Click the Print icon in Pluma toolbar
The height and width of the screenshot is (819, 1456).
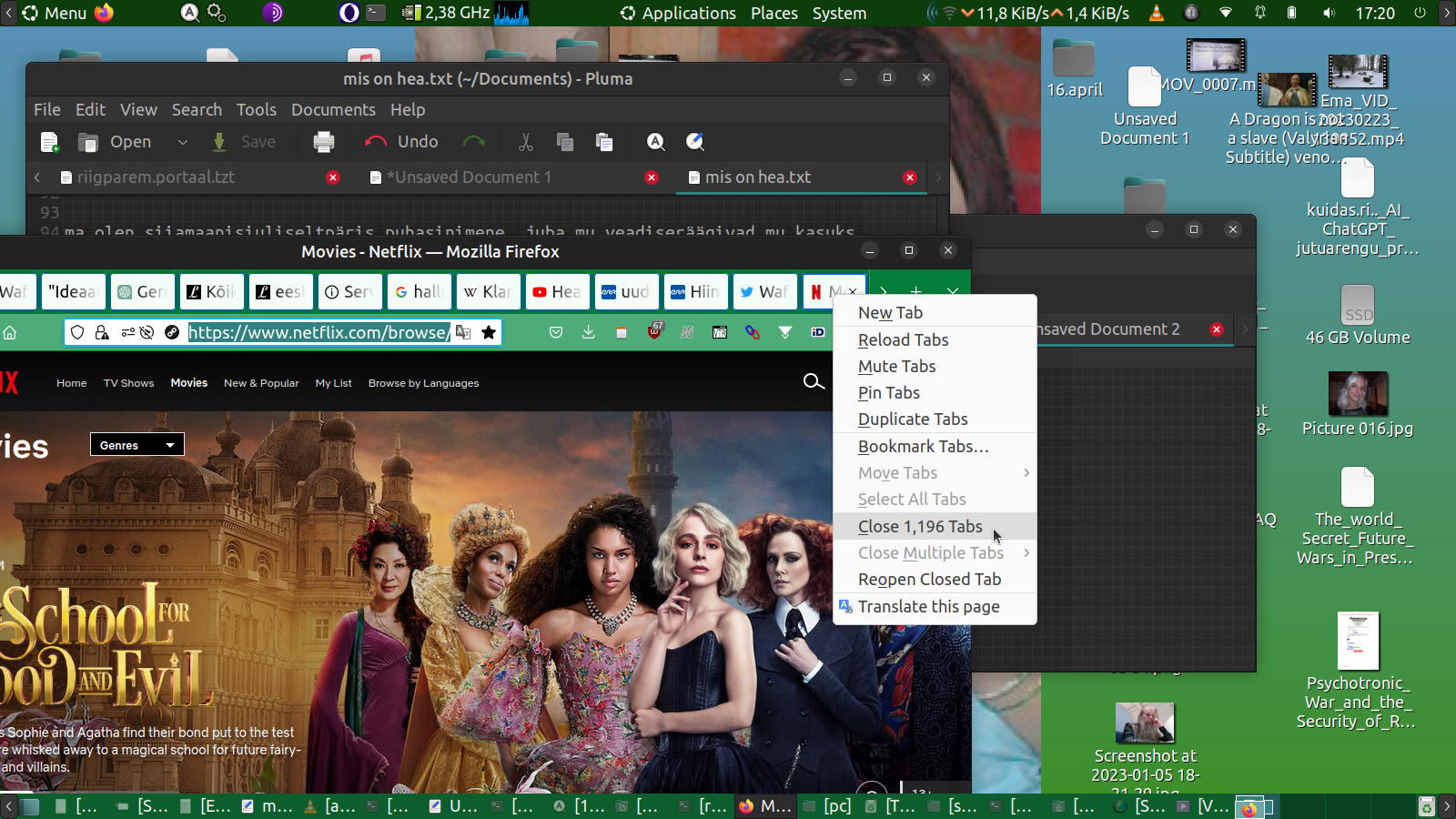[x=323, y=142]
